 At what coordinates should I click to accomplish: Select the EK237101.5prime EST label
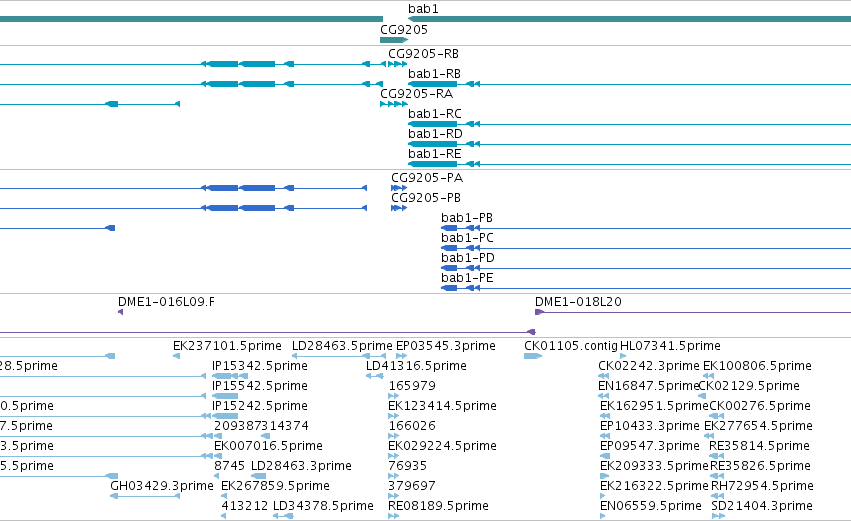tap(227, 346)
